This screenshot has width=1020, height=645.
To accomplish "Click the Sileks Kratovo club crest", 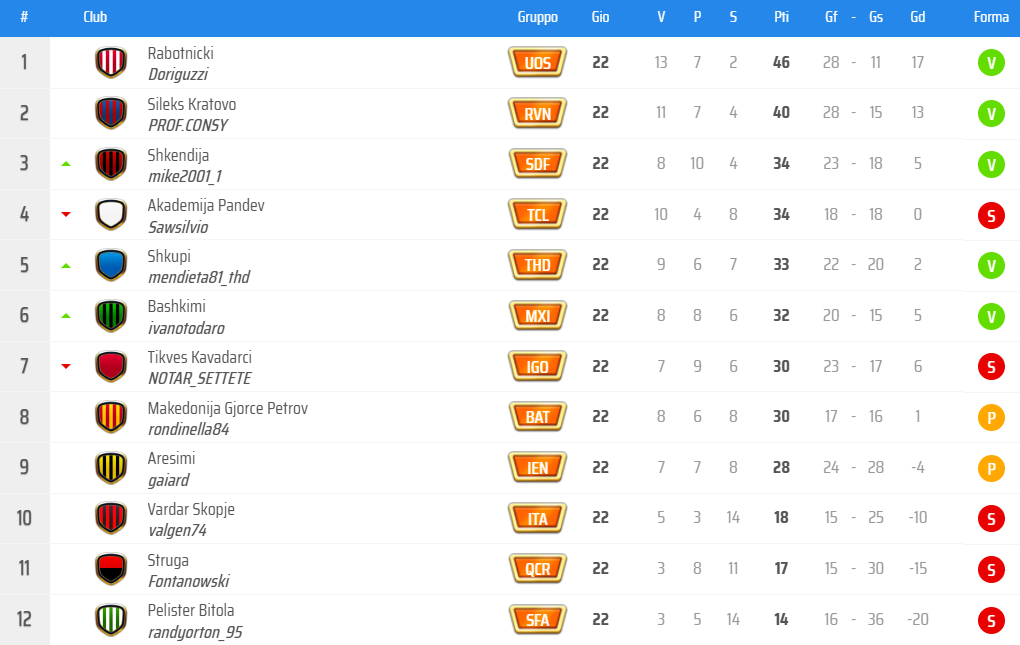I will coord(110,113).
